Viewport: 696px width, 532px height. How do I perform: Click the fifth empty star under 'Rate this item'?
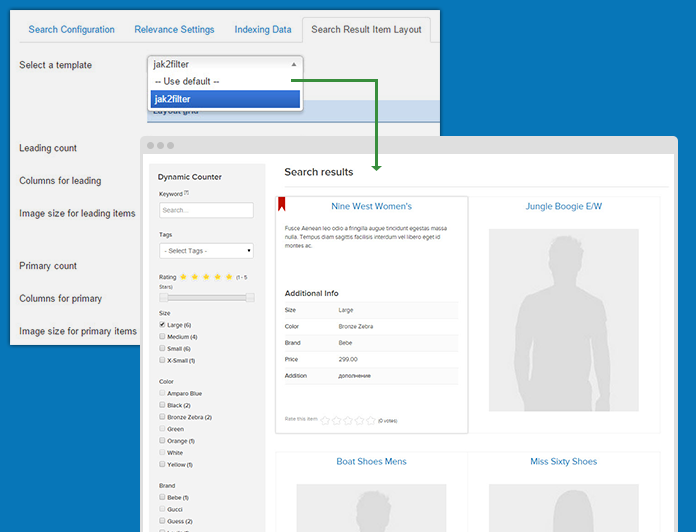click(371, 420)
